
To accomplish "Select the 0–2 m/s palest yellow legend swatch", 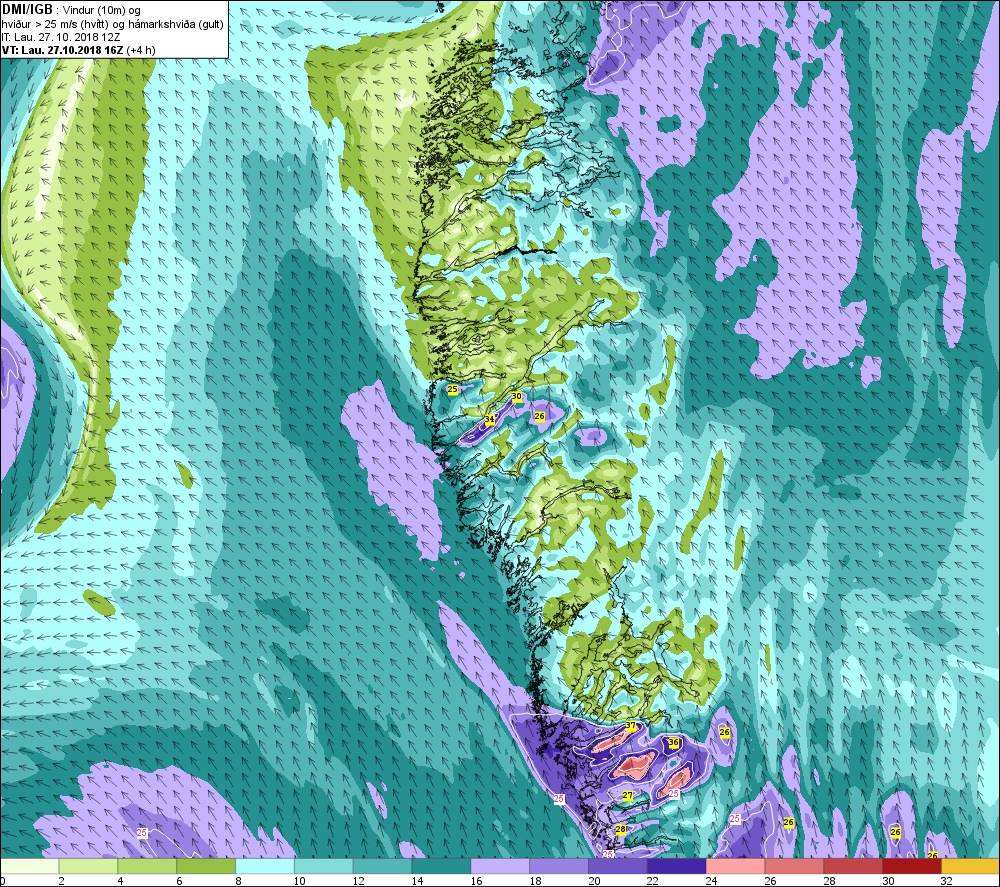I will click(29, 866).
